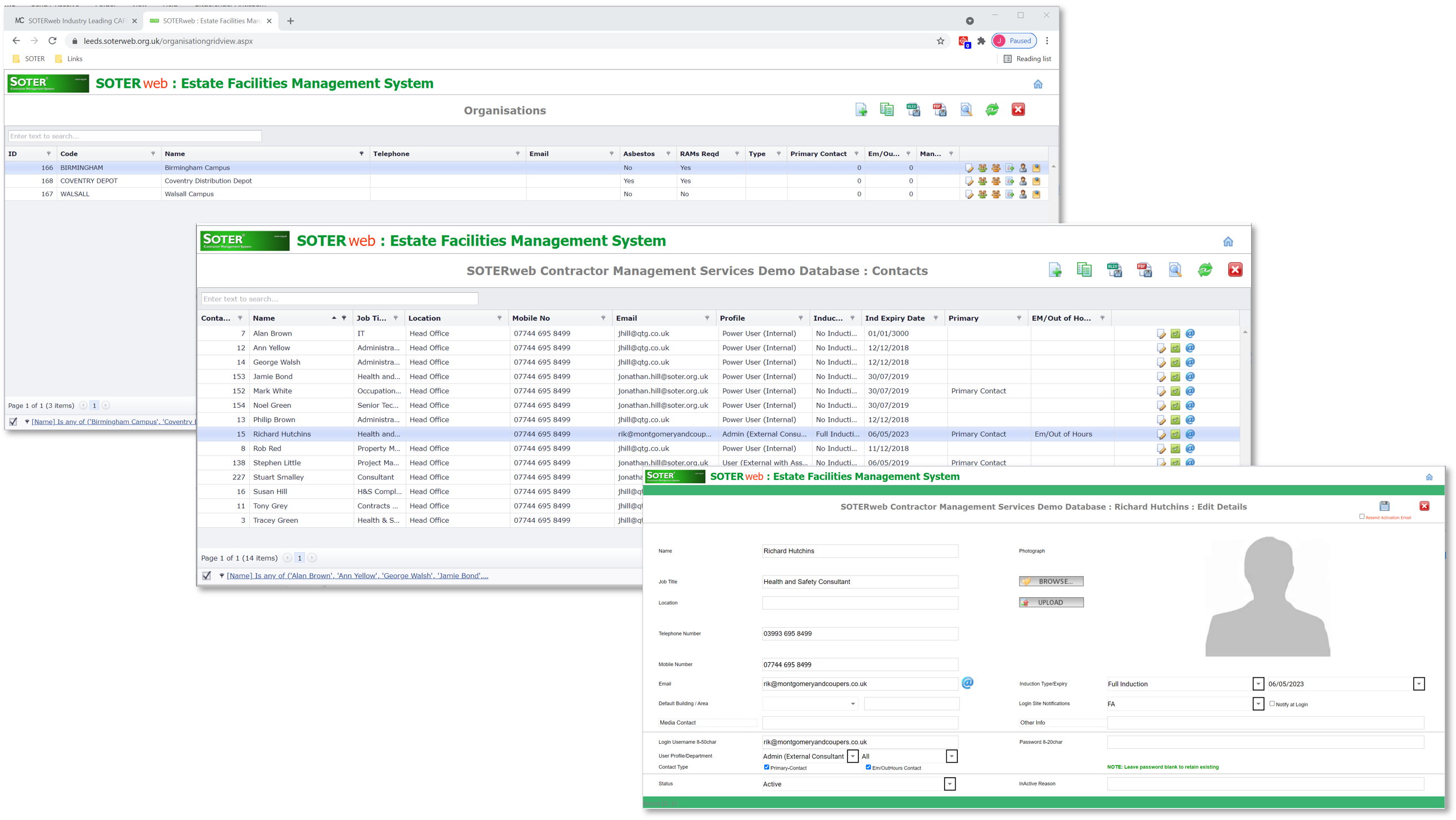Click the browser extensions puzzle icon
Viewport: 1456px width, 820px height.
pyautogui.click(x=981, y=41)
